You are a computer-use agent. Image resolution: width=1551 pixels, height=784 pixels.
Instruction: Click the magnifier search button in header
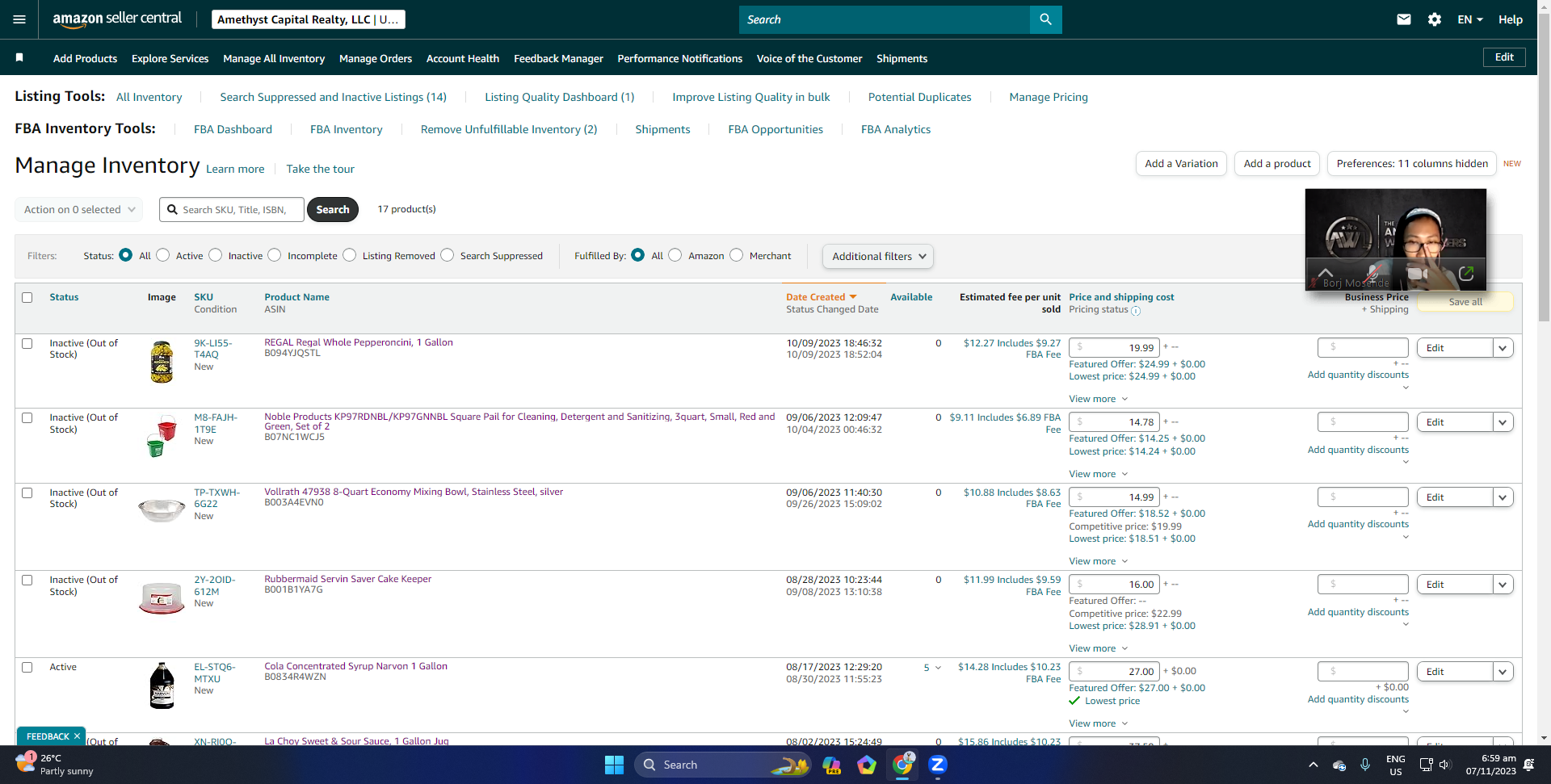pyautogui.click(x=1045, y=19)
